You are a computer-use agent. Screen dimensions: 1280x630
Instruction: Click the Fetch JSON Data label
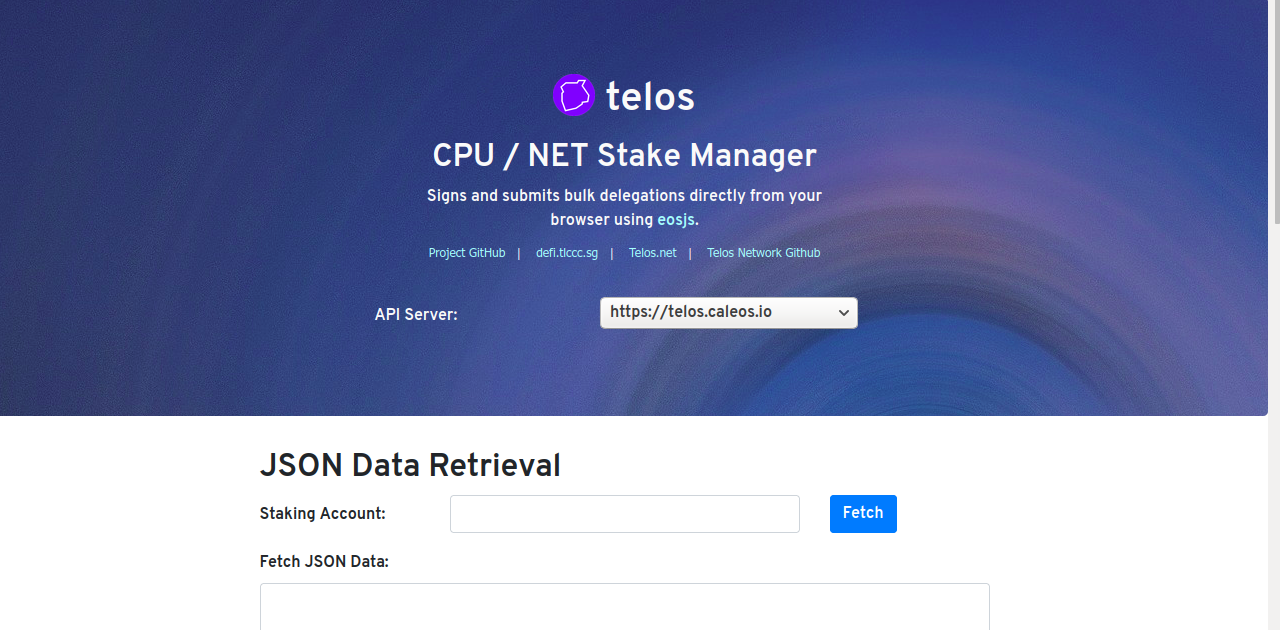coord(324,561)
